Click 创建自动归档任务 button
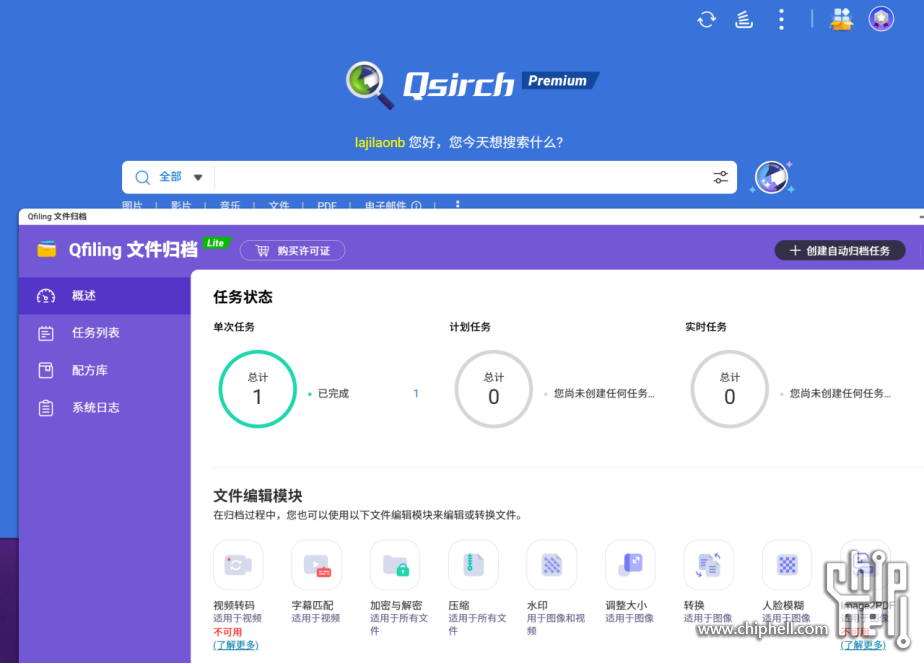Screen dimensions: 924x664 840,250
